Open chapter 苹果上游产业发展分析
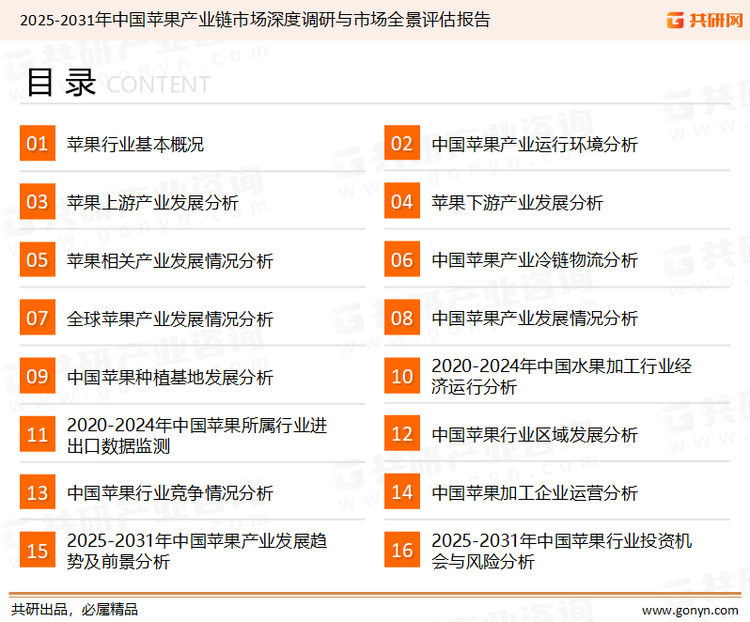 tap(153, 202)
